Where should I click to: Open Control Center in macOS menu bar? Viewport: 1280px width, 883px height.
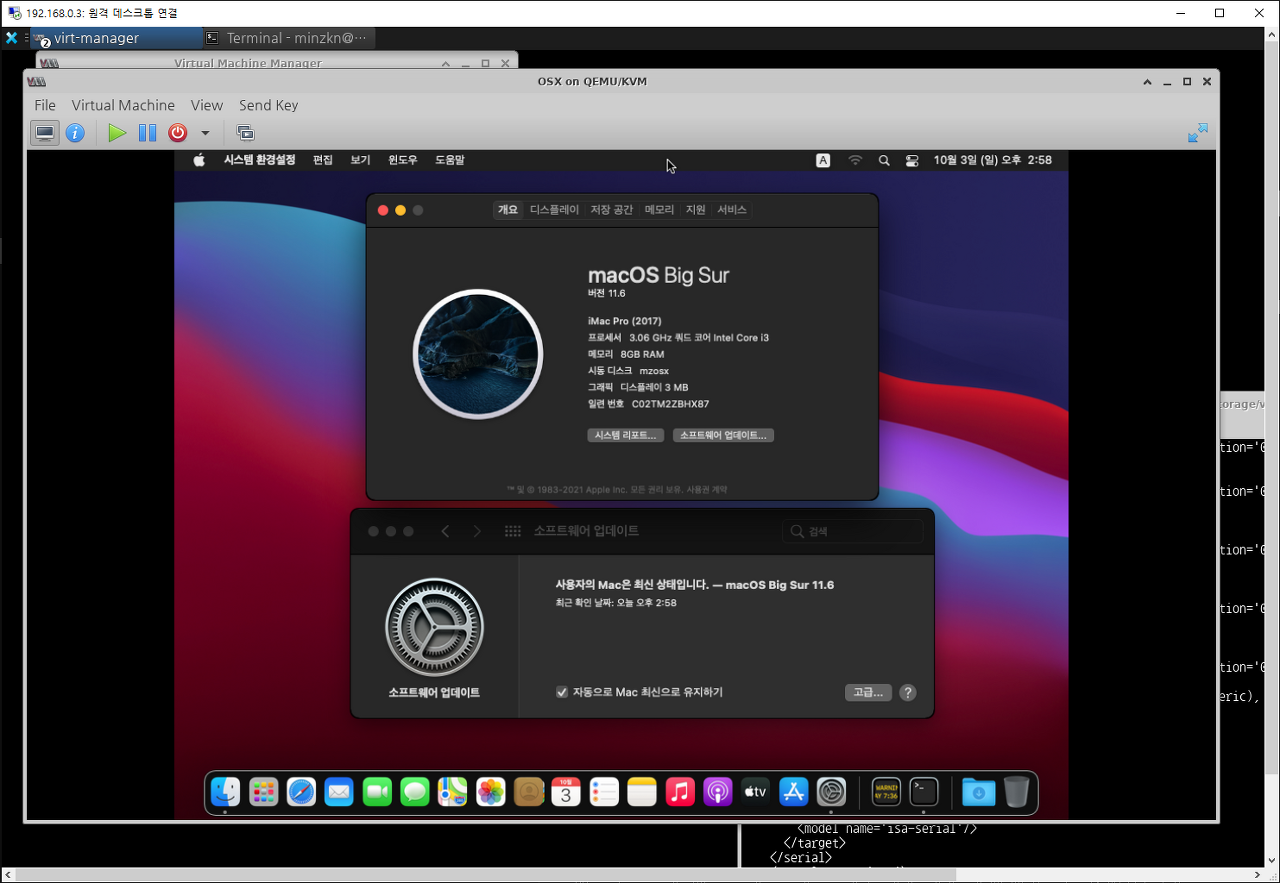912,160
